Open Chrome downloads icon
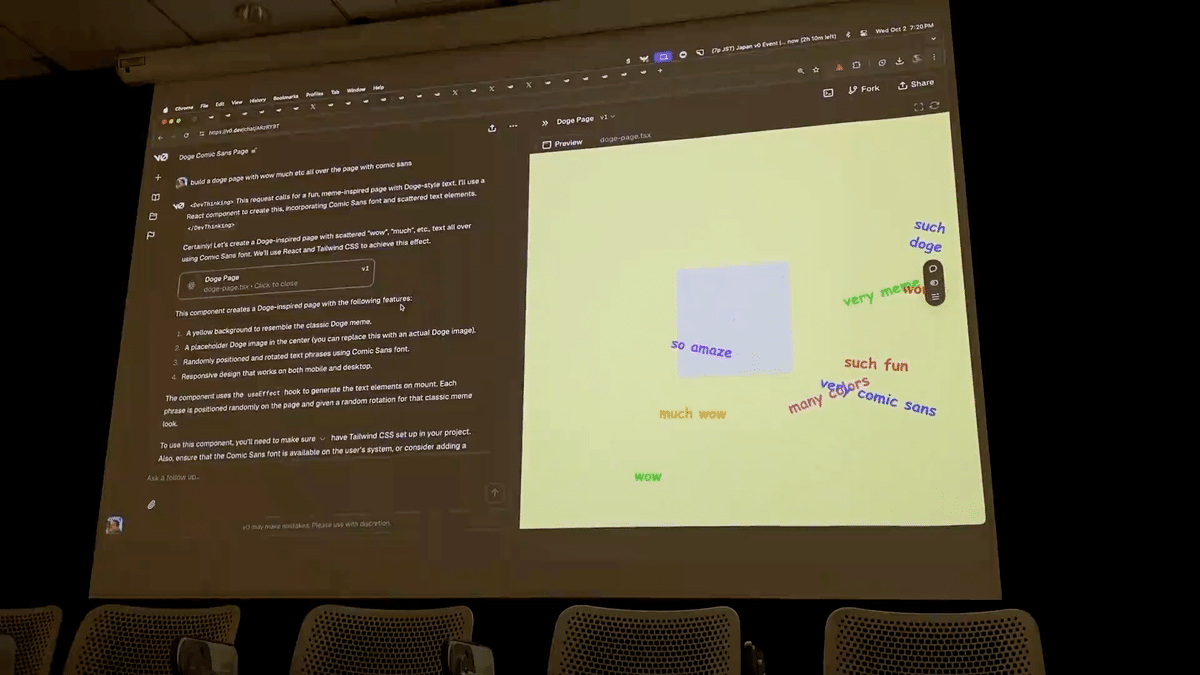Image resolution: width=1200 pixels, height=675 pixels. point(899,61)
